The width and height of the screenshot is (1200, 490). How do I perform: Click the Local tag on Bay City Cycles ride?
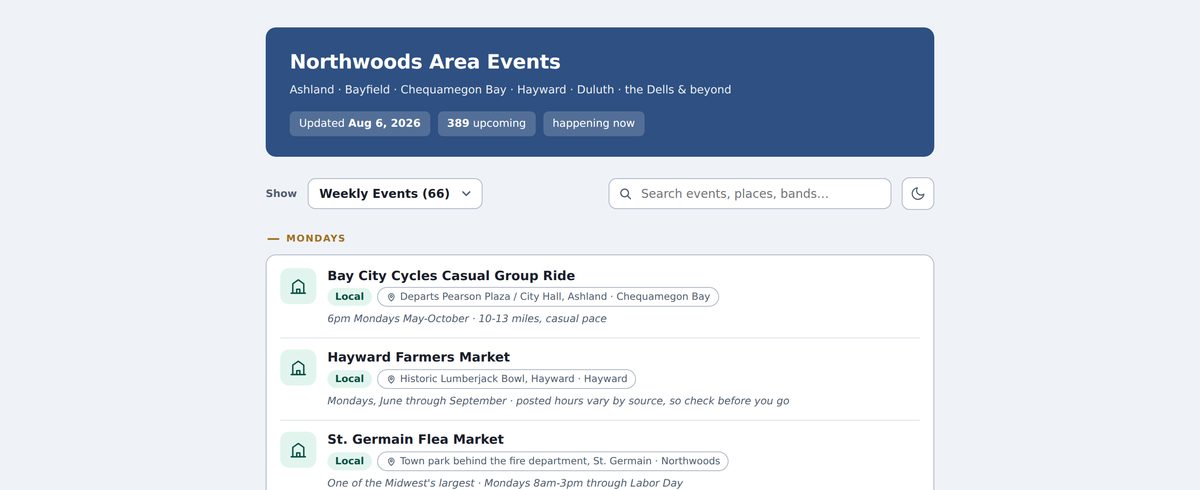(349, 297)
